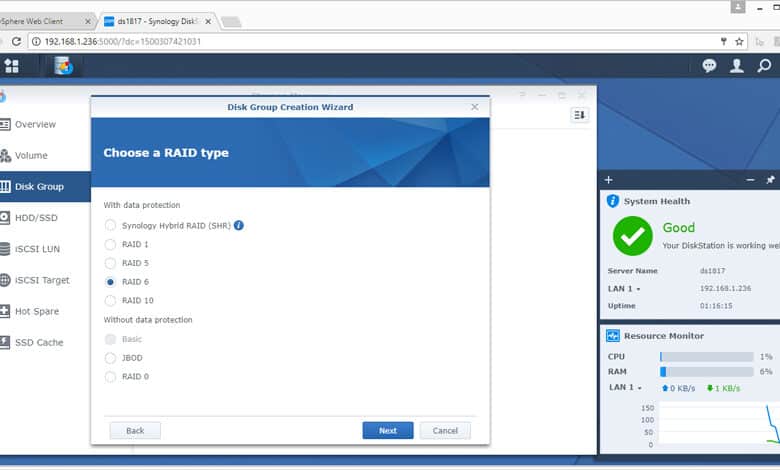Click the Back button

point(135,431)
